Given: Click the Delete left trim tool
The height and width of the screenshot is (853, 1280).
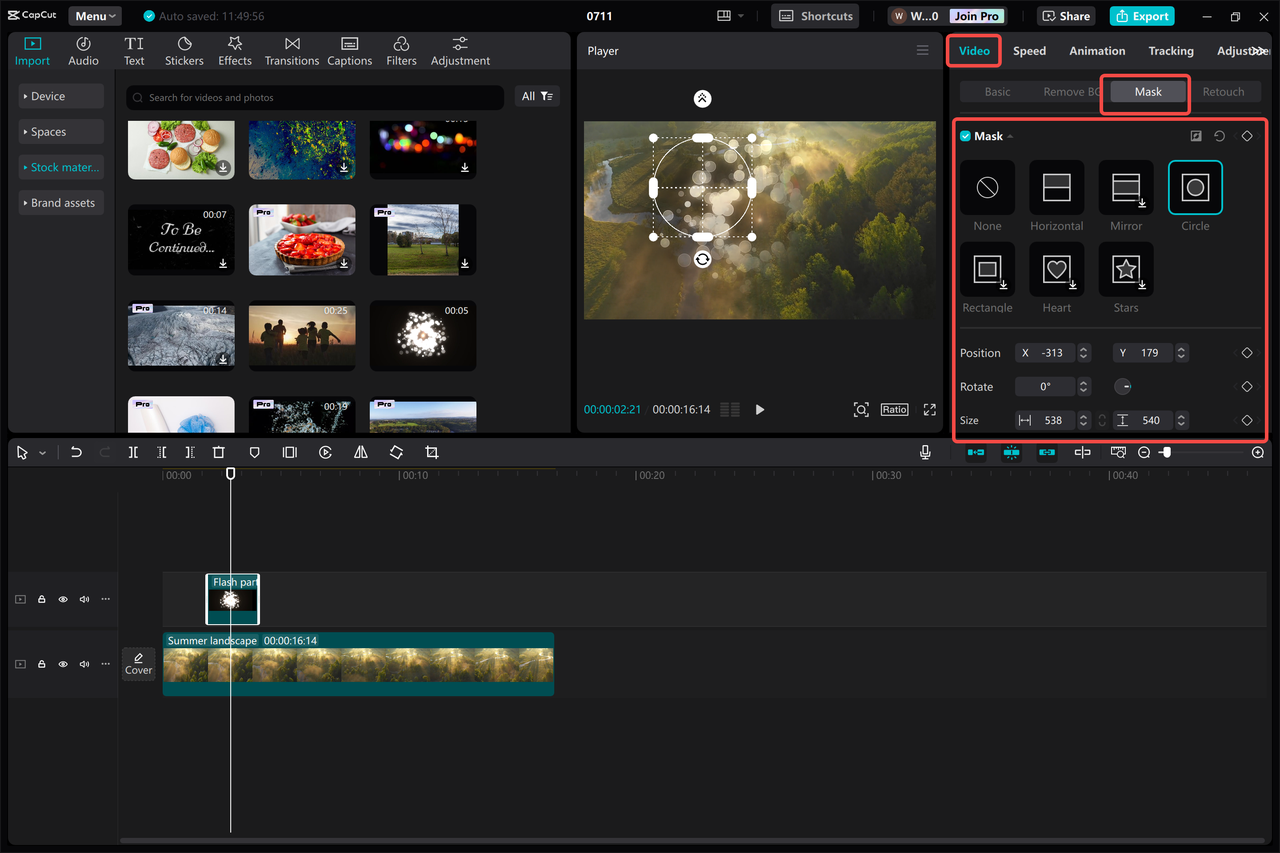Looking at the screenshot, I should tap(162, 453).
